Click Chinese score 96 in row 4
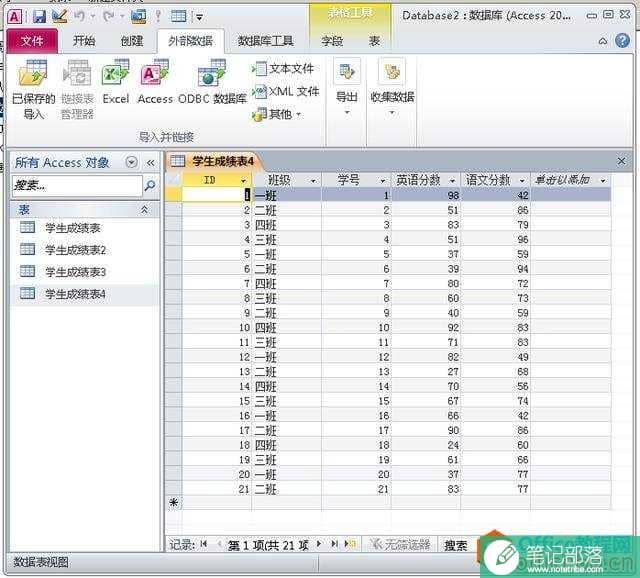 496,239
